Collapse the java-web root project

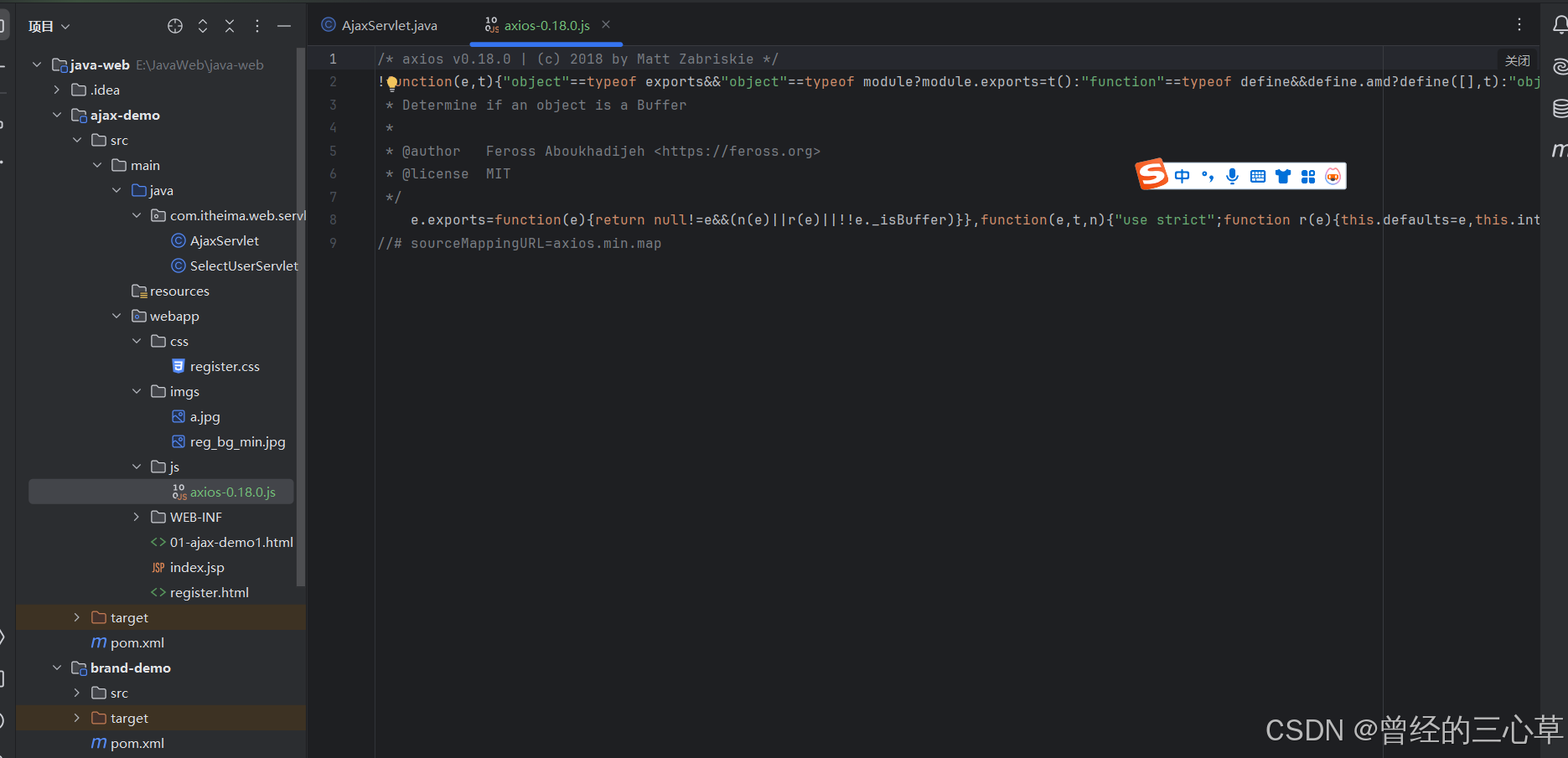pos(37,64)
